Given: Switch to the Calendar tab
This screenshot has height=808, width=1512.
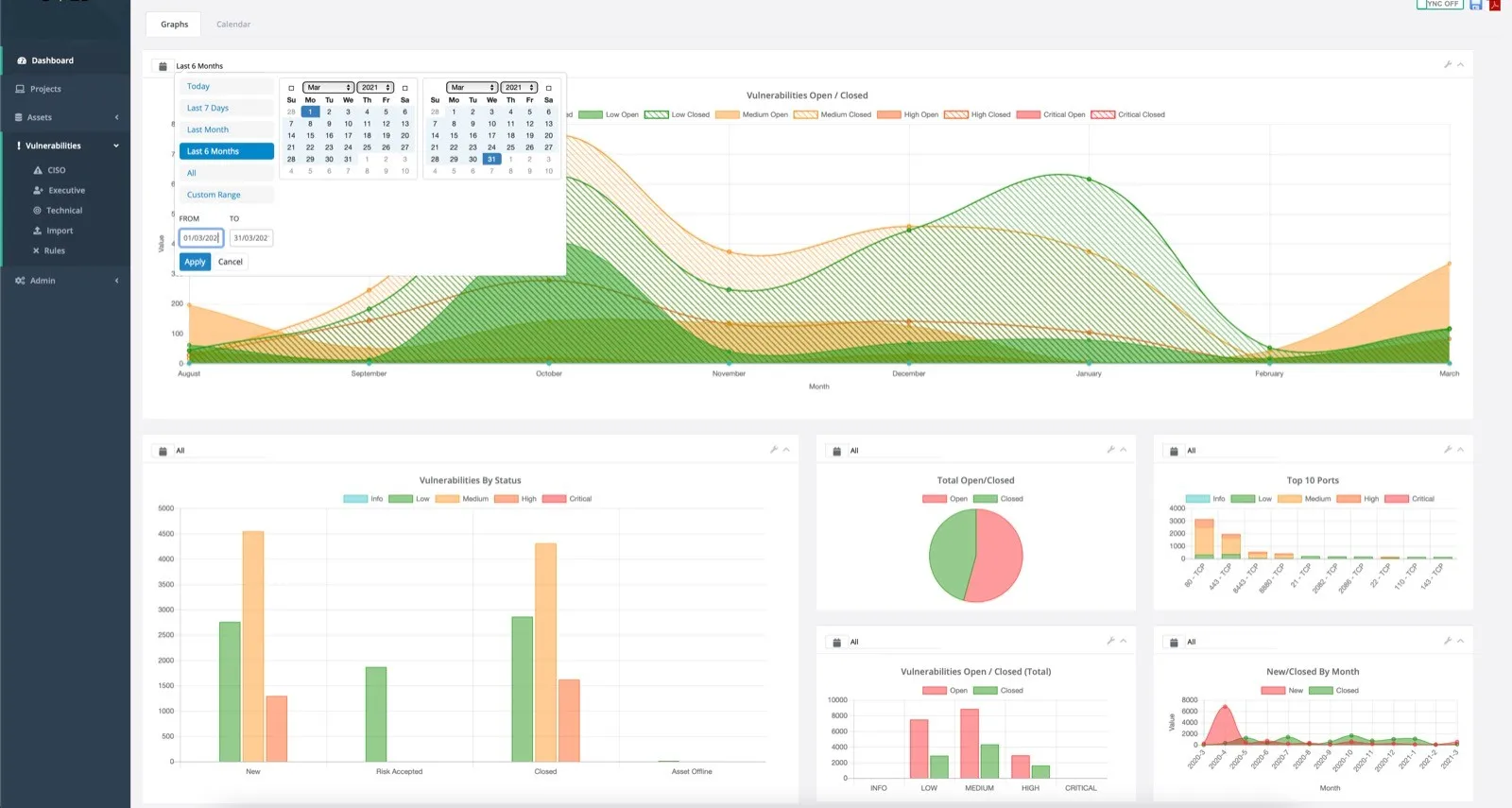Looking at the screenshot, I should tap(233, 25).
